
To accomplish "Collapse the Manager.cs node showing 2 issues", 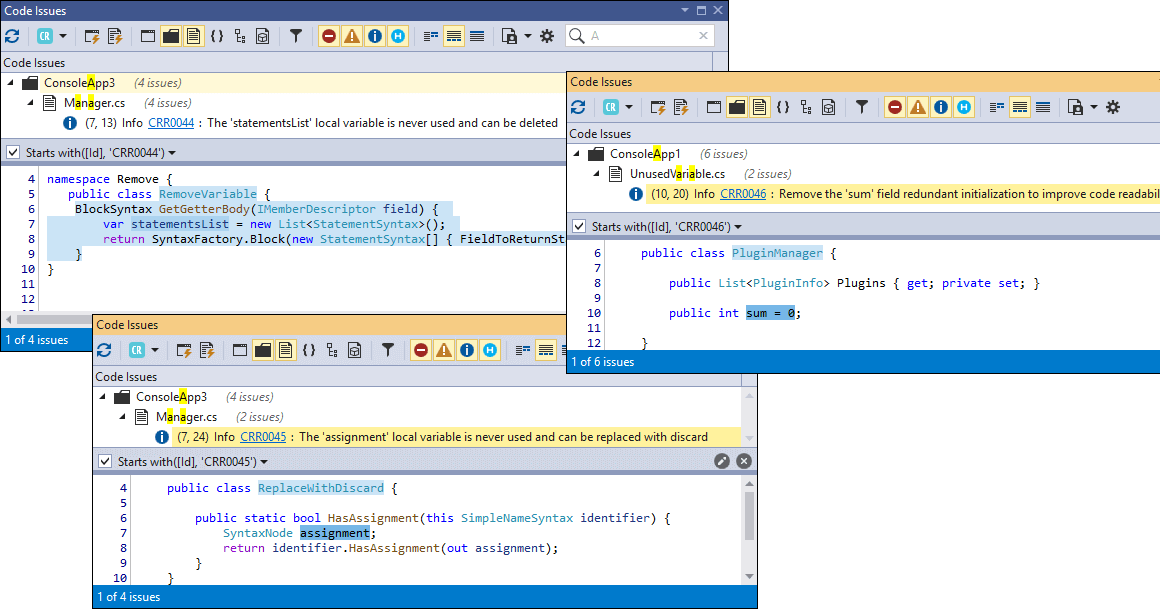I will click(121, 416).
